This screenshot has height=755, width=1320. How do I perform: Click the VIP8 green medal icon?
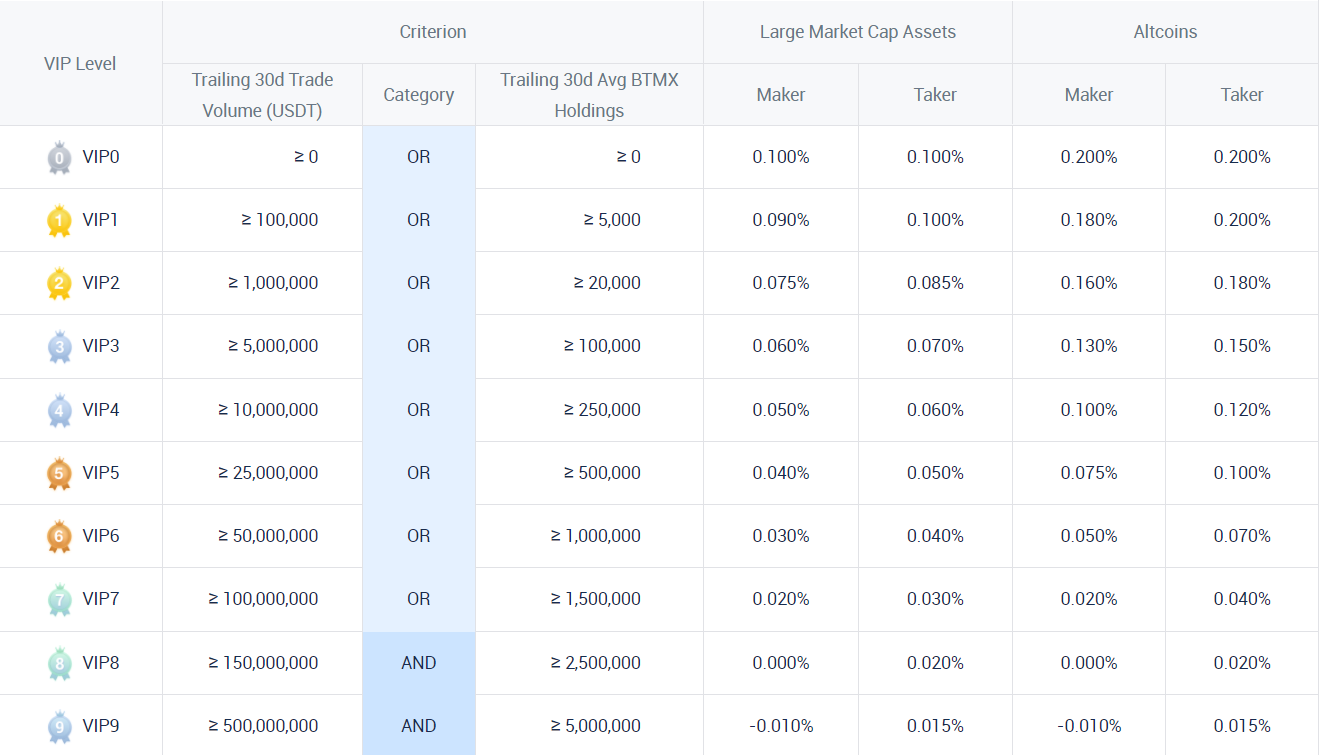(59, 664)
